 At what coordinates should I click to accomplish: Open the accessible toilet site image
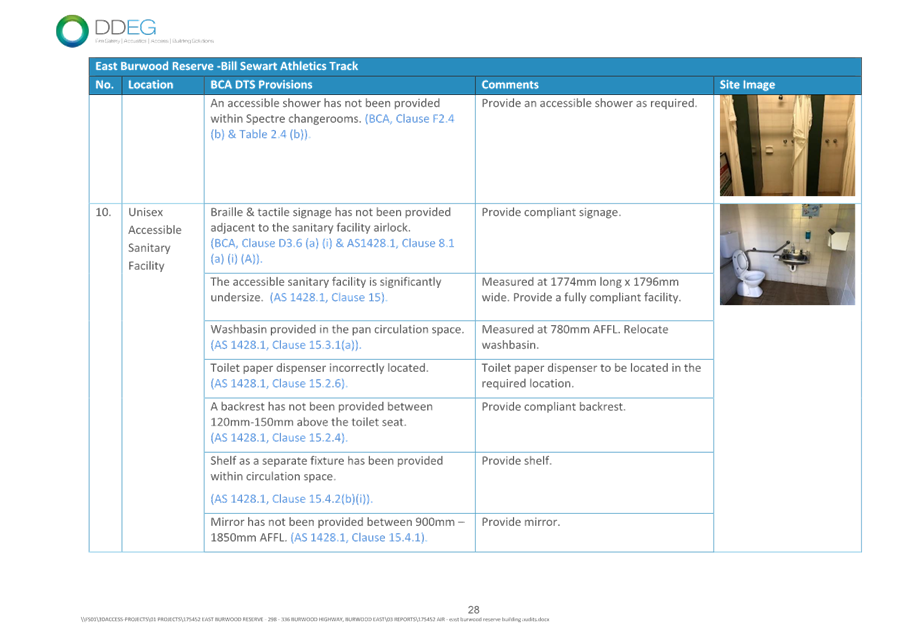(x=787, y=254)
